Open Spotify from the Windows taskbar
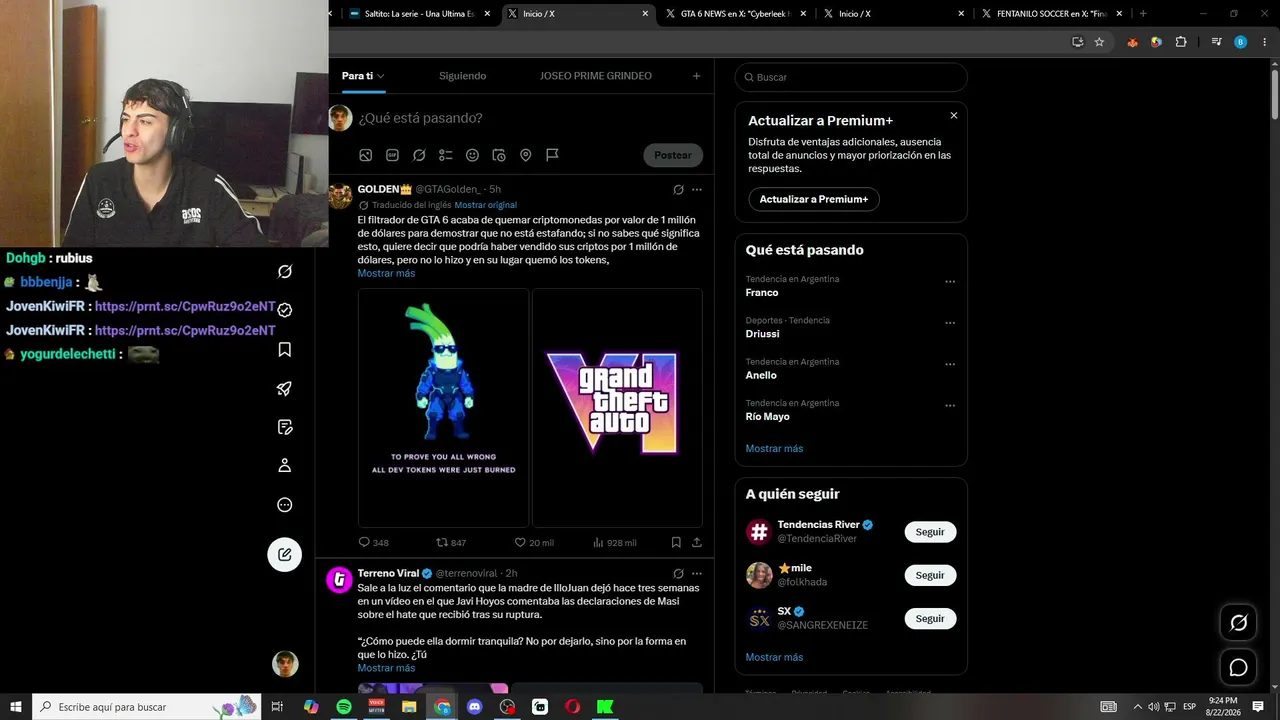The image size is (1280, 720). click(344, 707)
